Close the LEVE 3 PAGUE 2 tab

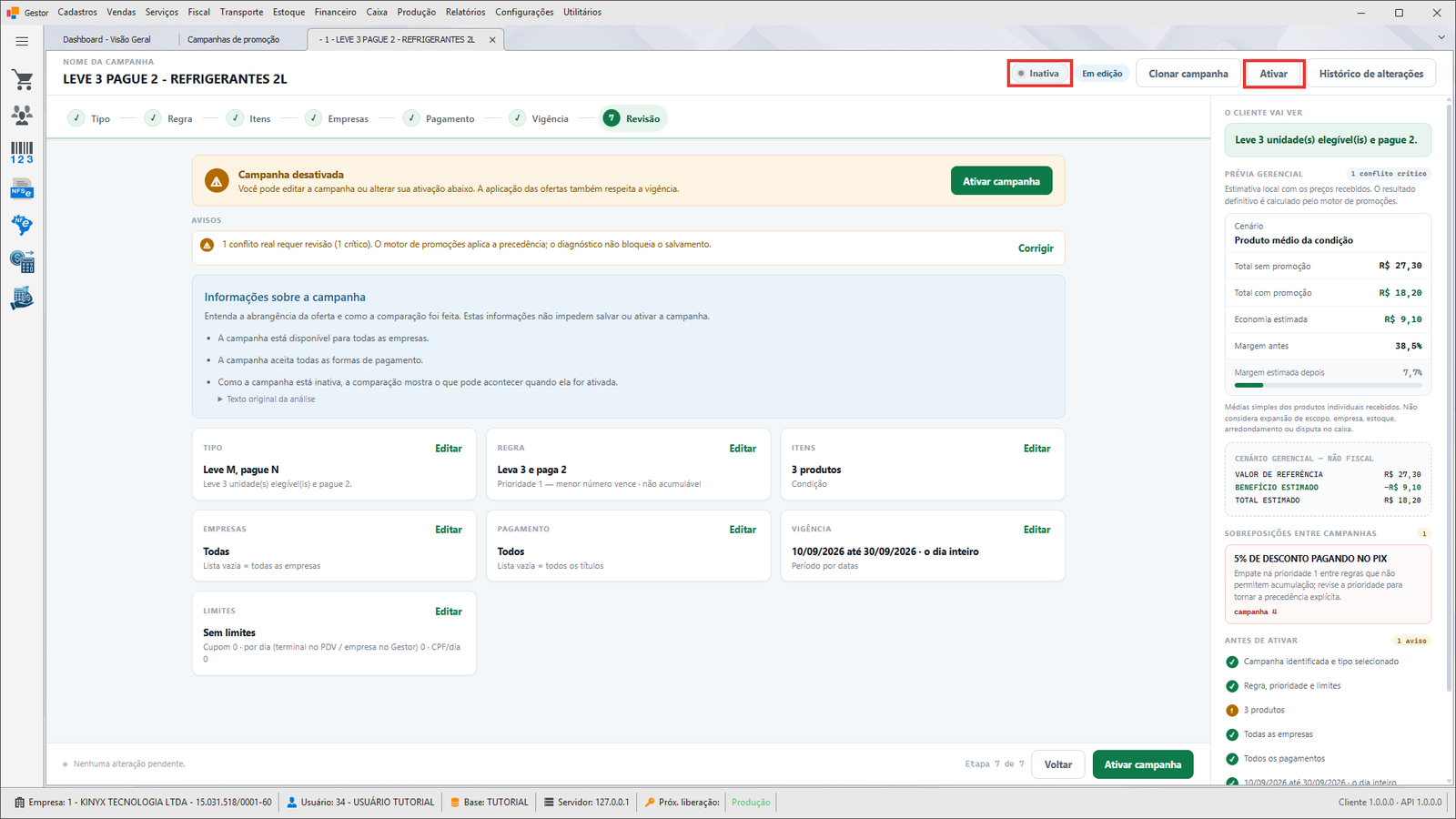click(492, 40)
